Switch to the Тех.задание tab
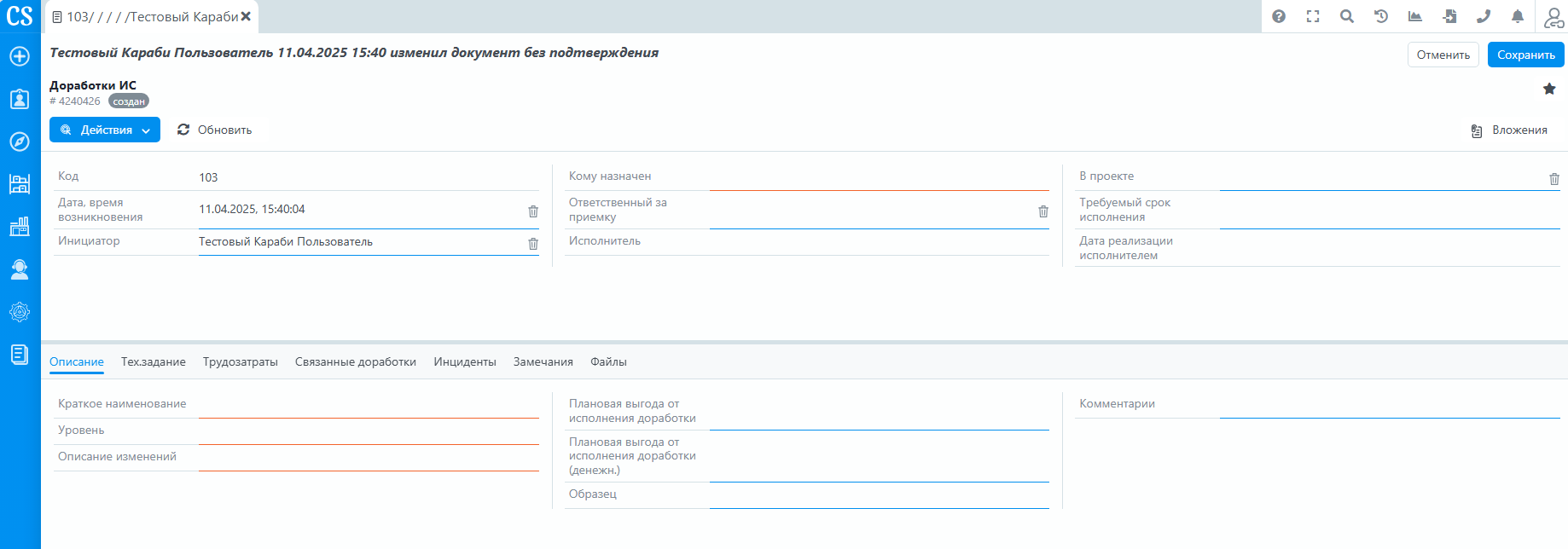The width and height of the screenshot is (1568, 549). 154,362
